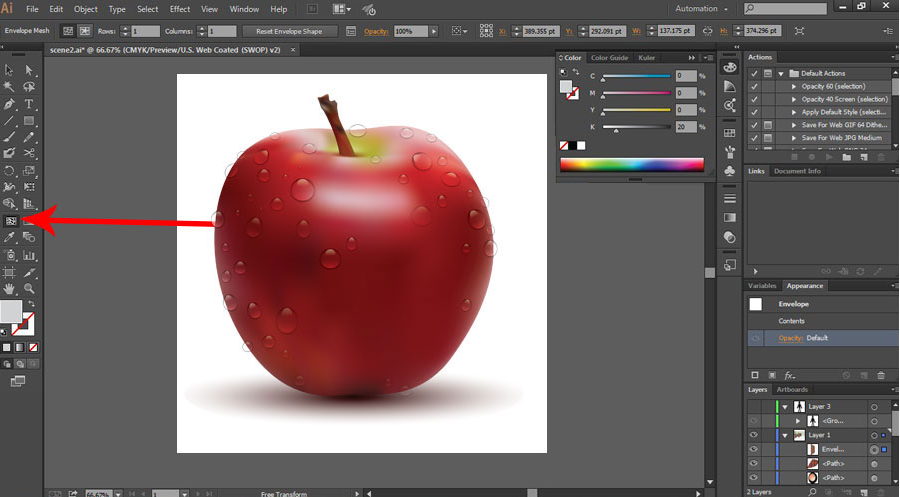Viewport: 900px width, 497px height.
Task: Open Stroke panel from the dock
Action: pyautogui.click(x=730, y=198)
